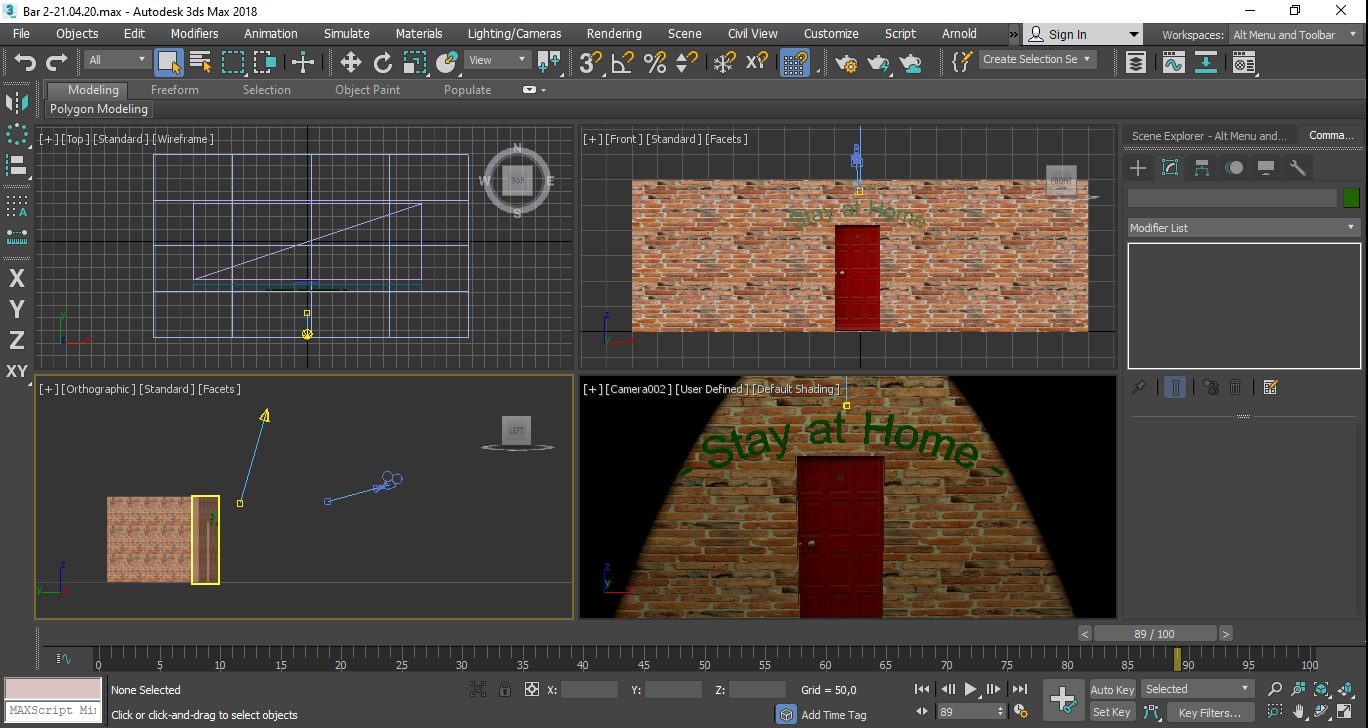Image resolution: width=1368 pixels, height=728 pixels.
Task: Click the Set Key button
Action: point(1112,712)
